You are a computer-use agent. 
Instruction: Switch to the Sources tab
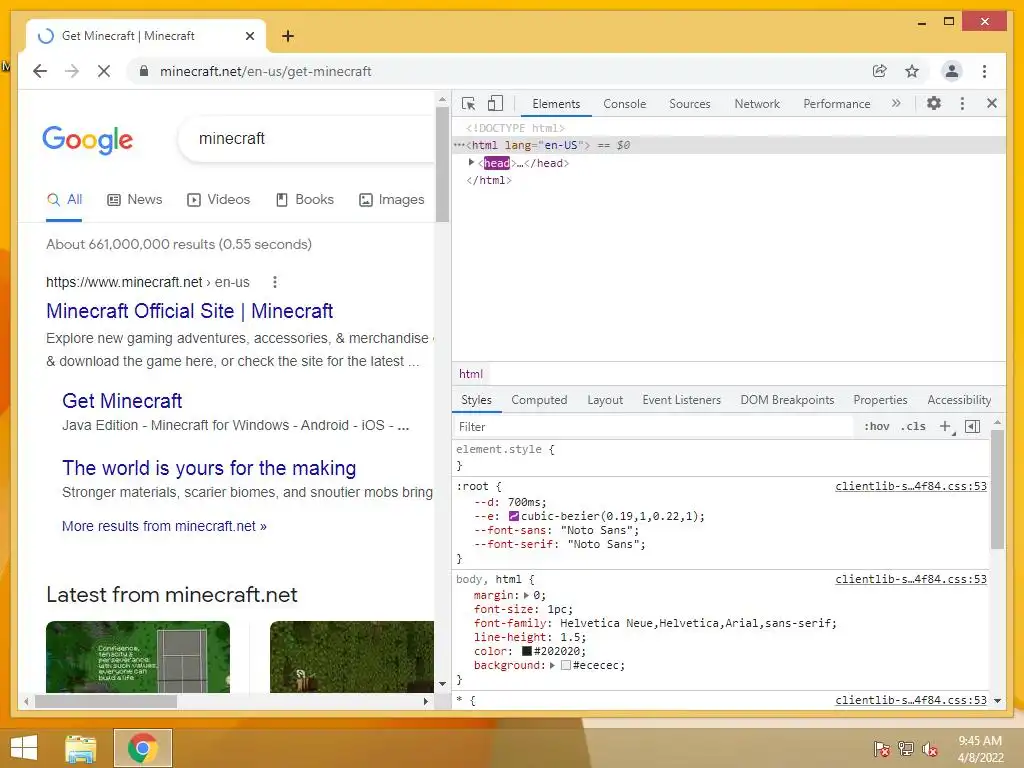coord(690,104)
